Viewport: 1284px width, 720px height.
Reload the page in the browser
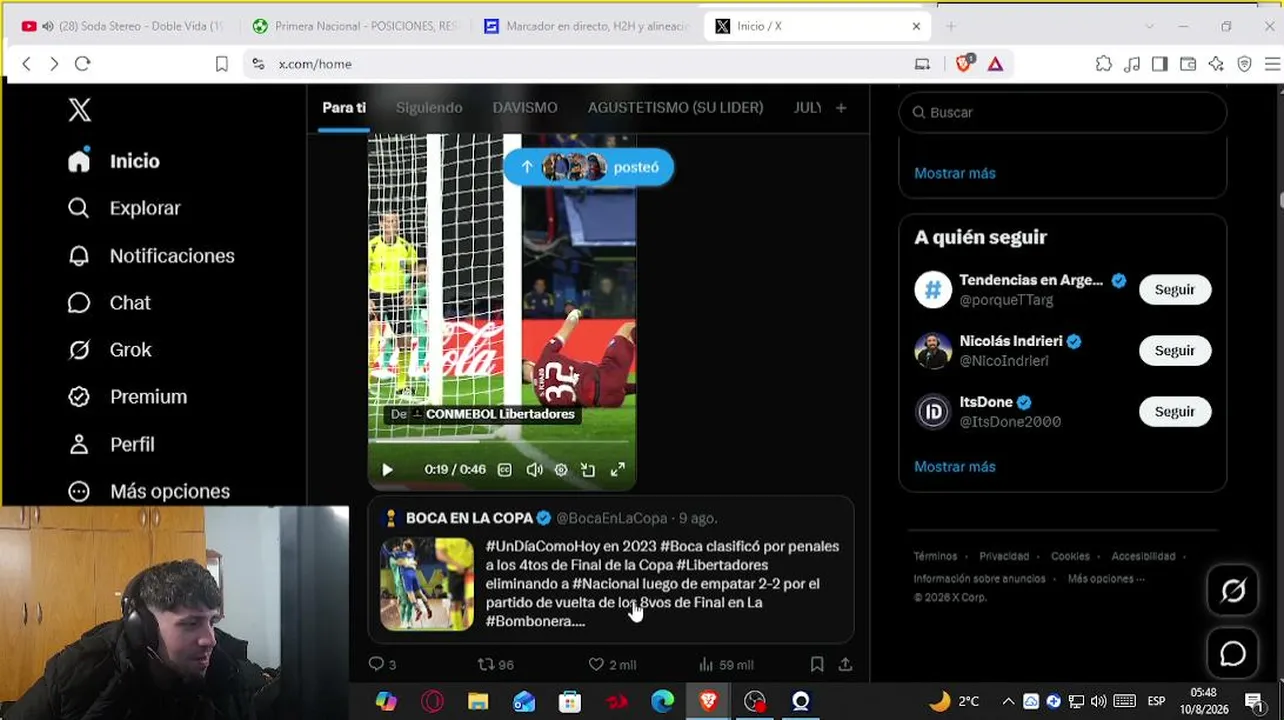[x=83, y=64]
